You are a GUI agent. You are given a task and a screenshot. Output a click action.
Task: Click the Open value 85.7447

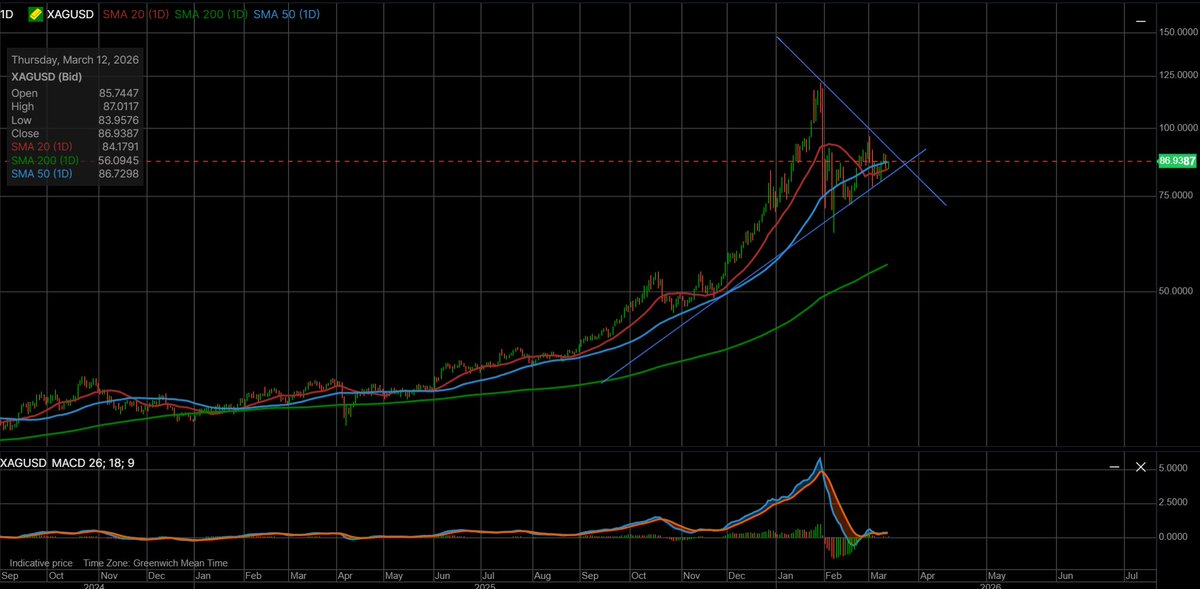pos(118,93)
